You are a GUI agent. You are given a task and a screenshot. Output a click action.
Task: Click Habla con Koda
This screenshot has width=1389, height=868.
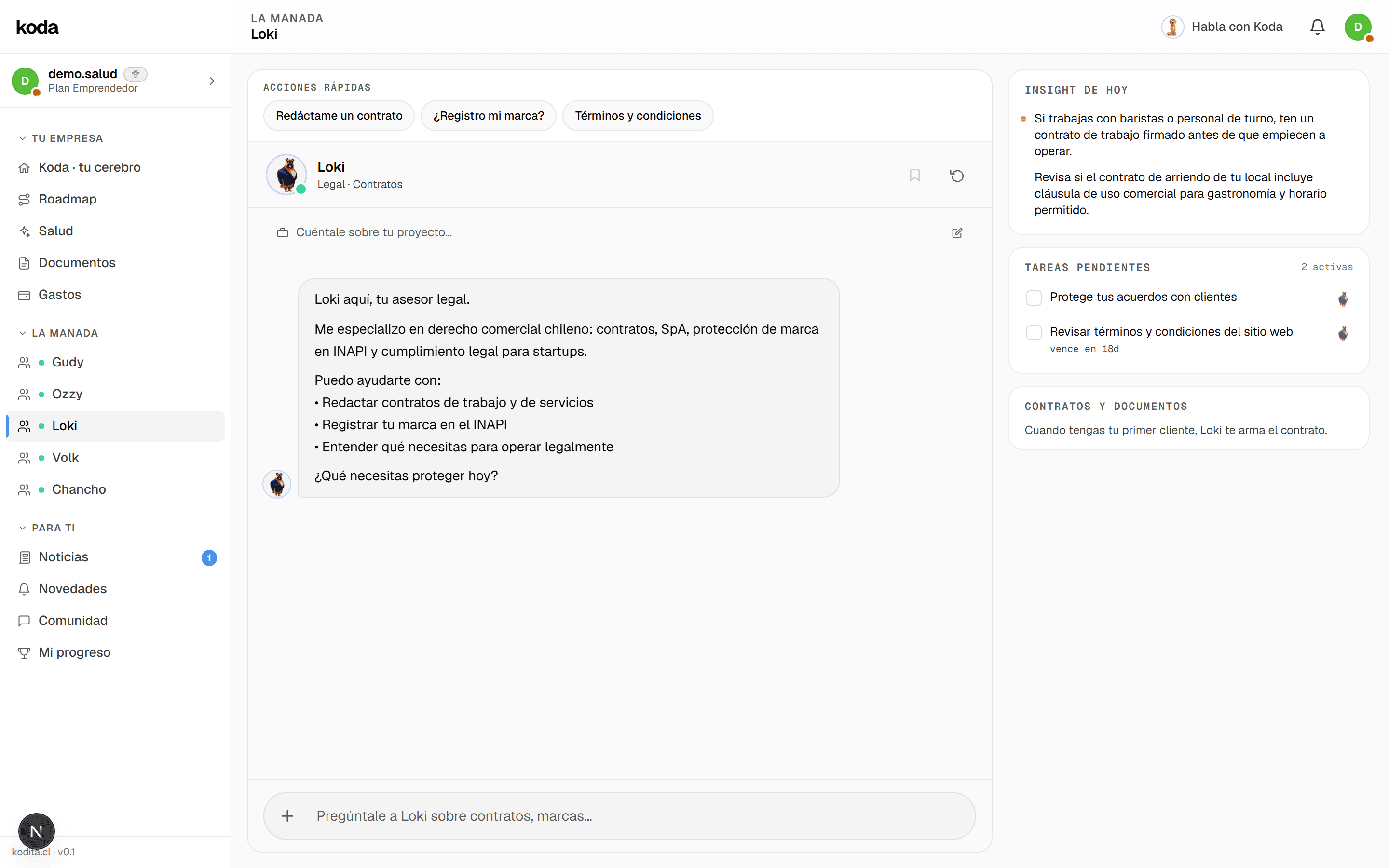(1223, 27)
